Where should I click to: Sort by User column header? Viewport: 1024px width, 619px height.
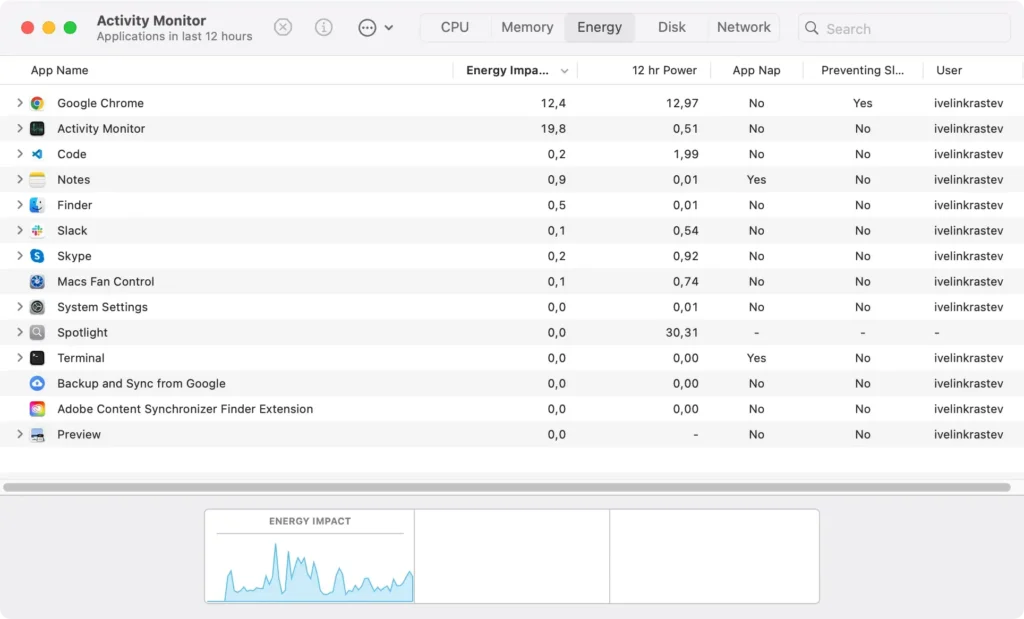tap(949, 71)
